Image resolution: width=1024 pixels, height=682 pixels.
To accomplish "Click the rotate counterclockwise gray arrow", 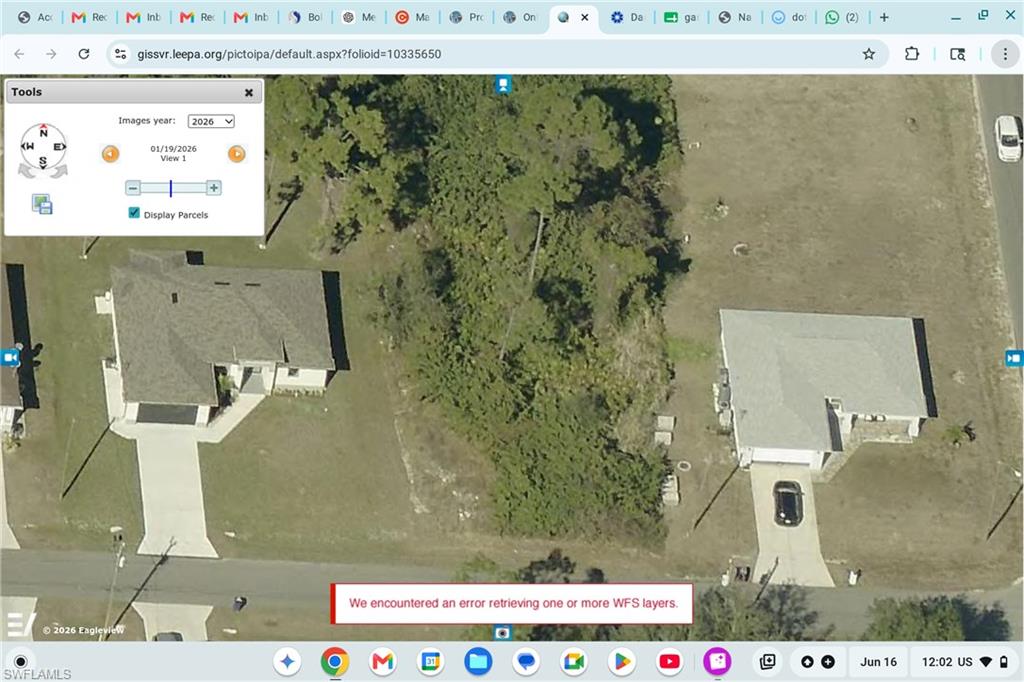I will click(27, 171).
